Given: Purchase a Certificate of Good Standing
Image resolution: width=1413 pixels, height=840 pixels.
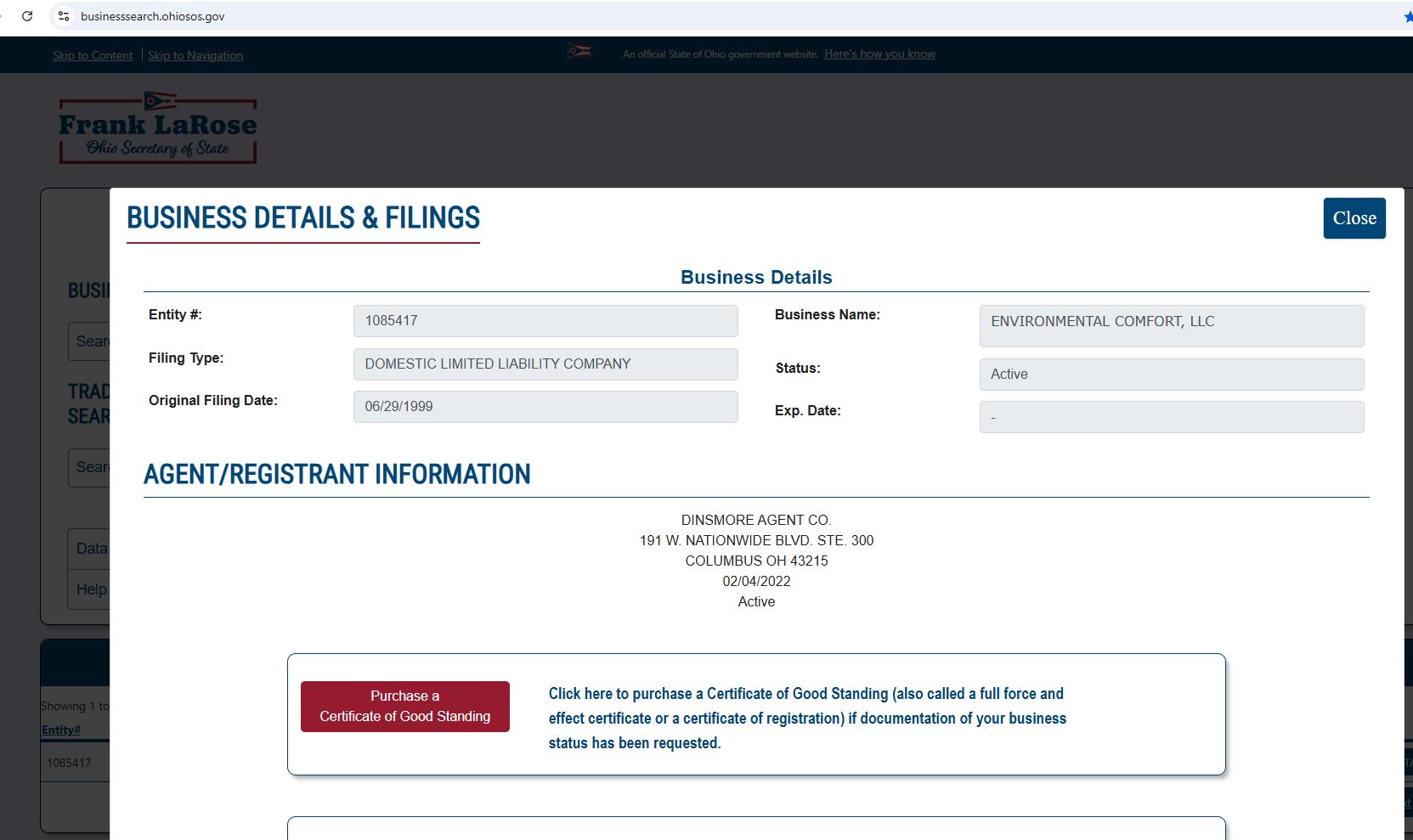Looking at the screenshot, I should click(x=404, y=706).
